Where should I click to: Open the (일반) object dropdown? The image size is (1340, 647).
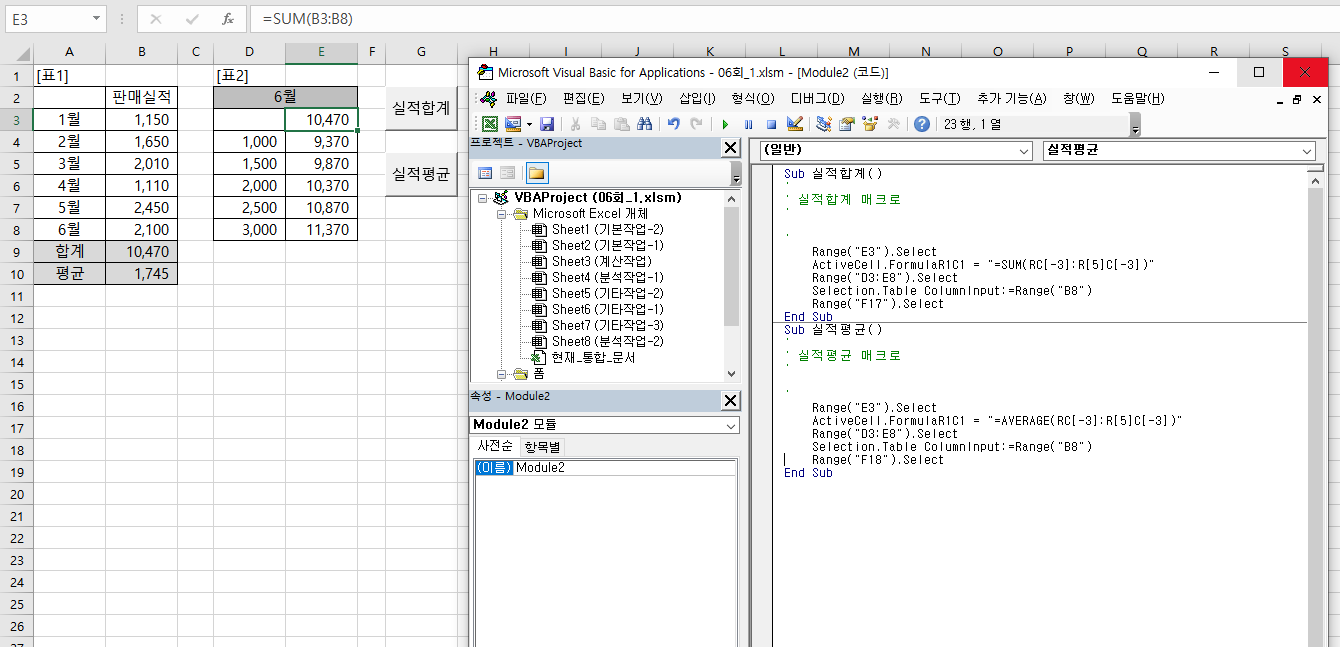1023,151
